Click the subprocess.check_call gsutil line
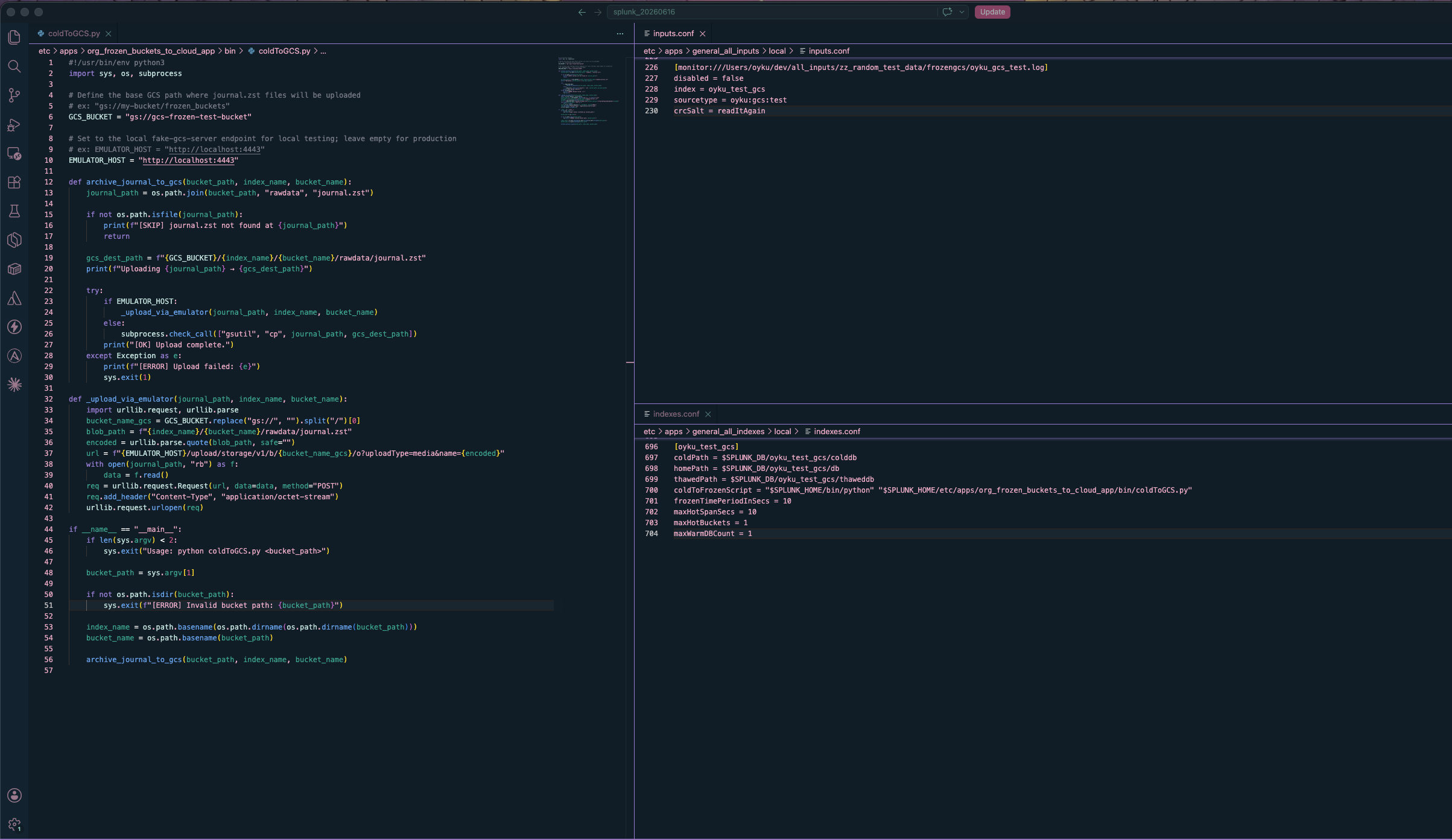Screen dimensions: 1452x840 (268, 334)
